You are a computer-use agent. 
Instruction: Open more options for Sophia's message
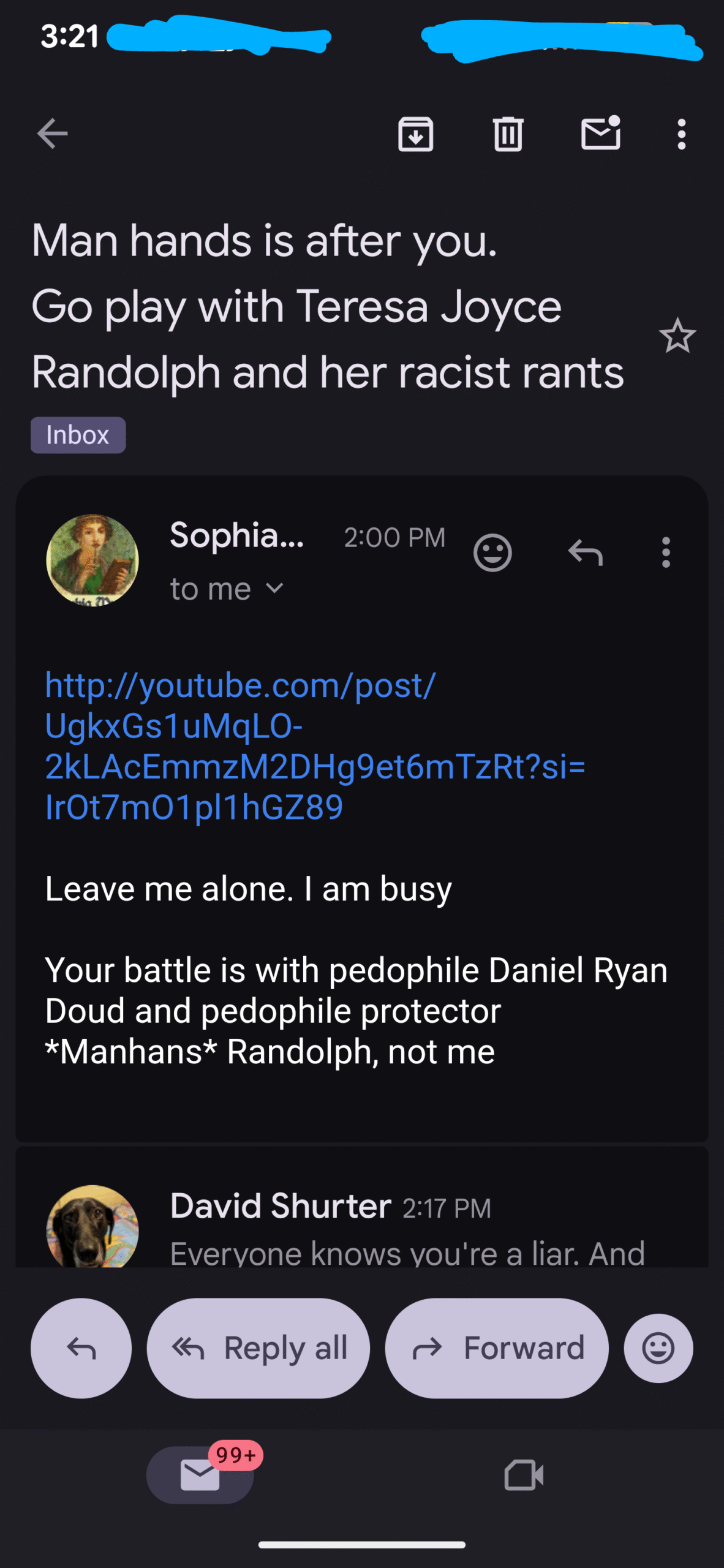click(x=666, y=552)
